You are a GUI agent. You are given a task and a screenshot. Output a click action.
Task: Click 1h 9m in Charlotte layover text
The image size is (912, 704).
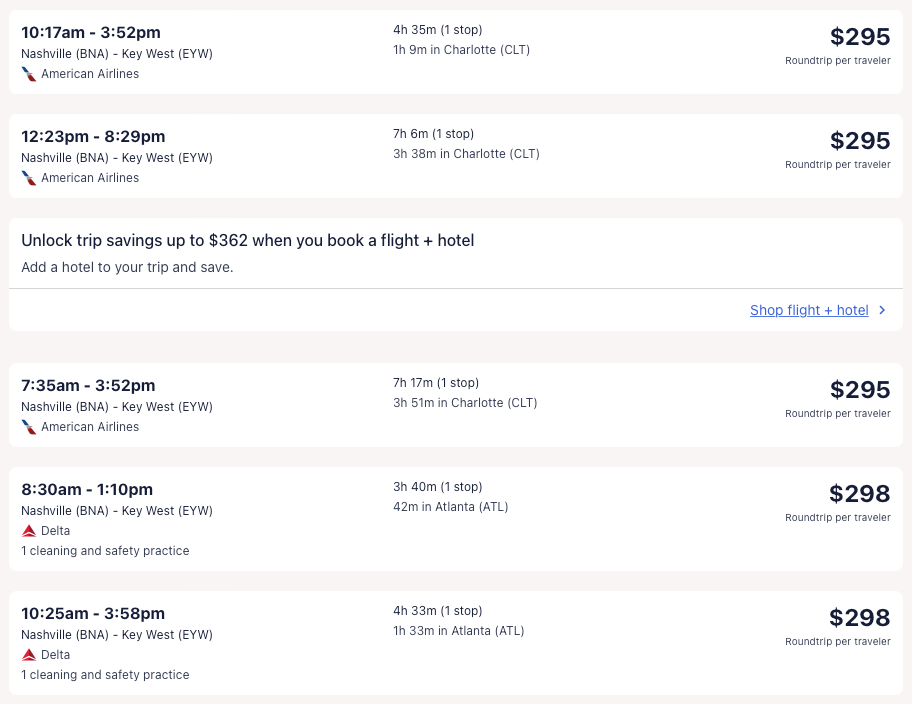(x=461, y=50)
